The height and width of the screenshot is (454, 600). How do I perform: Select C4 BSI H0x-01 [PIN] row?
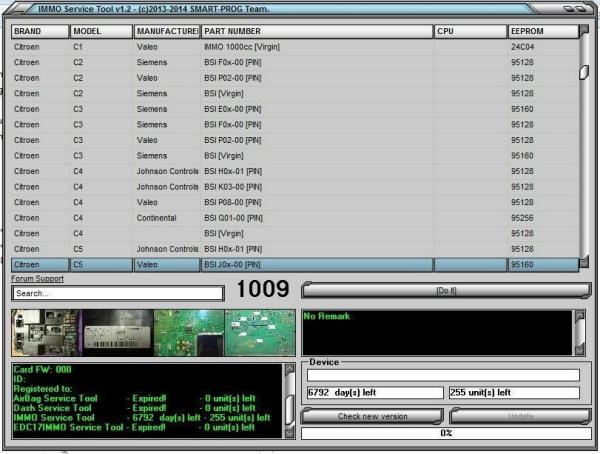click(x=295, y=171)
